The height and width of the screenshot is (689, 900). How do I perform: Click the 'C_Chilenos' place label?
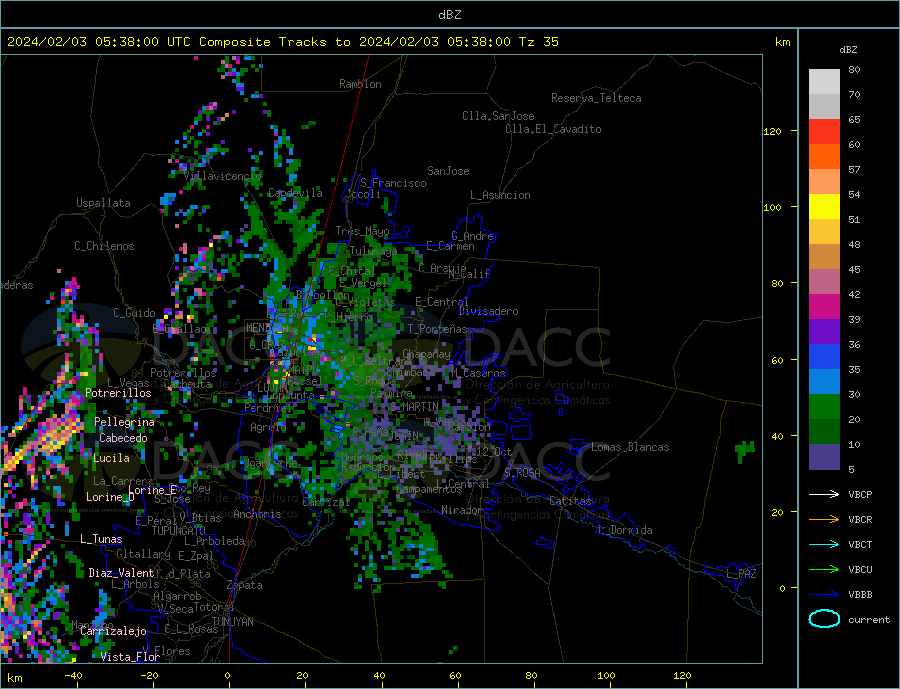(x=104, y=246)
